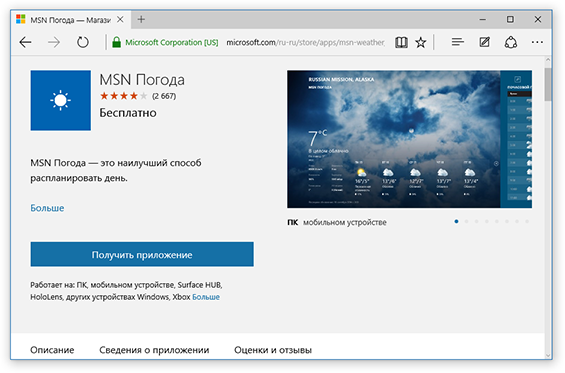Viewport: 565px width, 373px height.
Task: Select мобильном устройстве screenshot filter
Action: (344, 222)
